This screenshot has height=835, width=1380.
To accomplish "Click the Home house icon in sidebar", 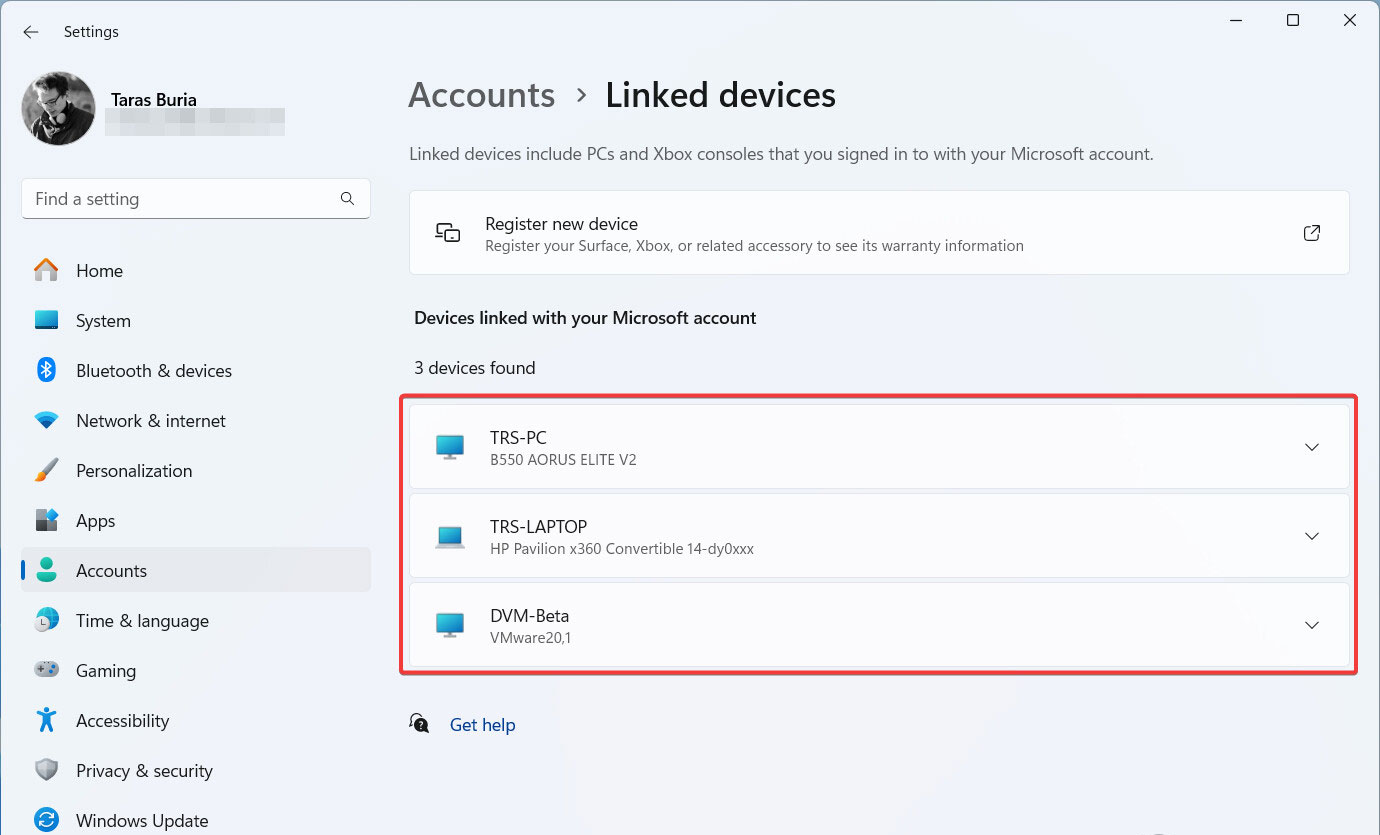I will point(46,270).
